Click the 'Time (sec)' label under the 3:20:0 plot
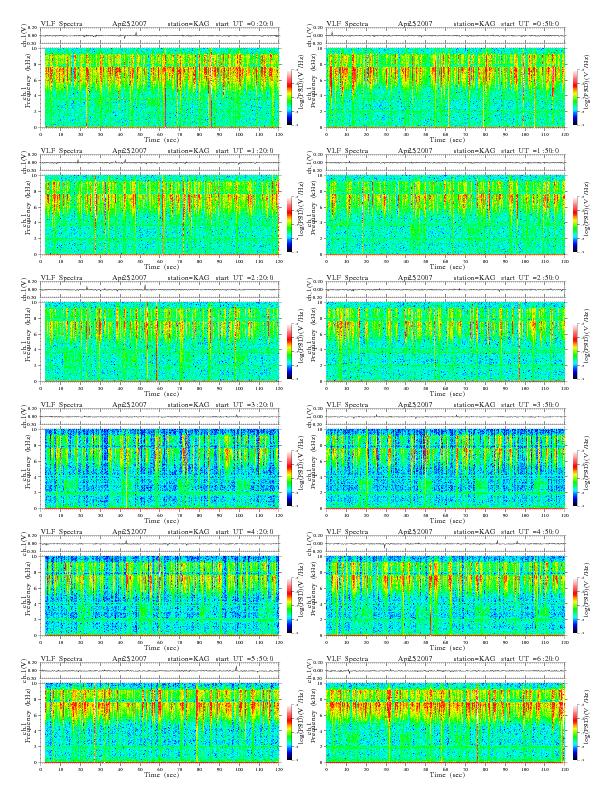 (x=161, y=521)
